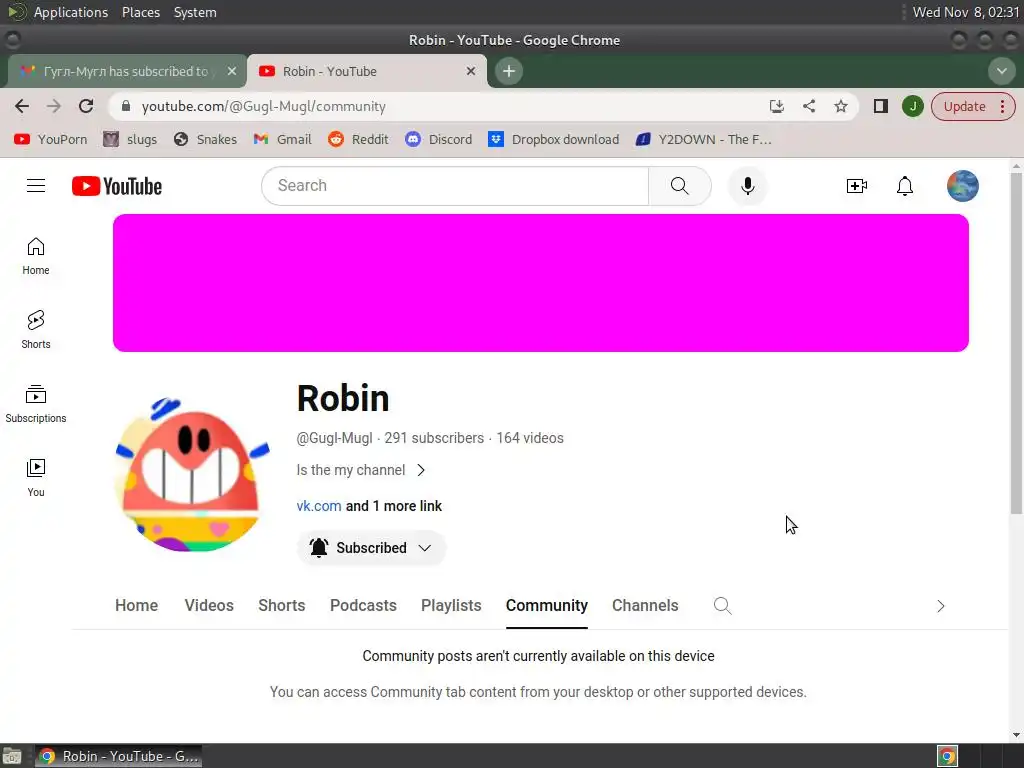
Task: Go to Home in sidebar
Action: pos(36,256)
